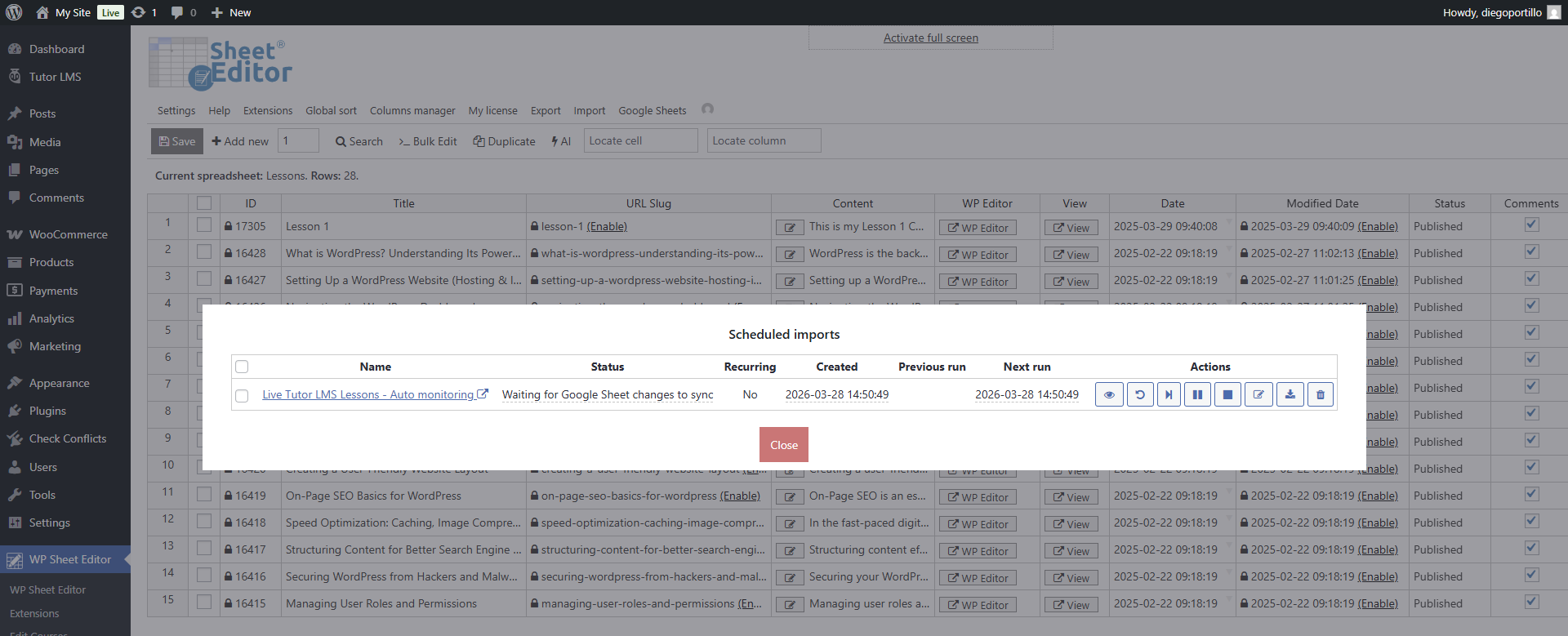Image resolution: width=1568 pixels, height=636 pixels.
Task: Go to Media in sidebar
Action: pos(45,142)
